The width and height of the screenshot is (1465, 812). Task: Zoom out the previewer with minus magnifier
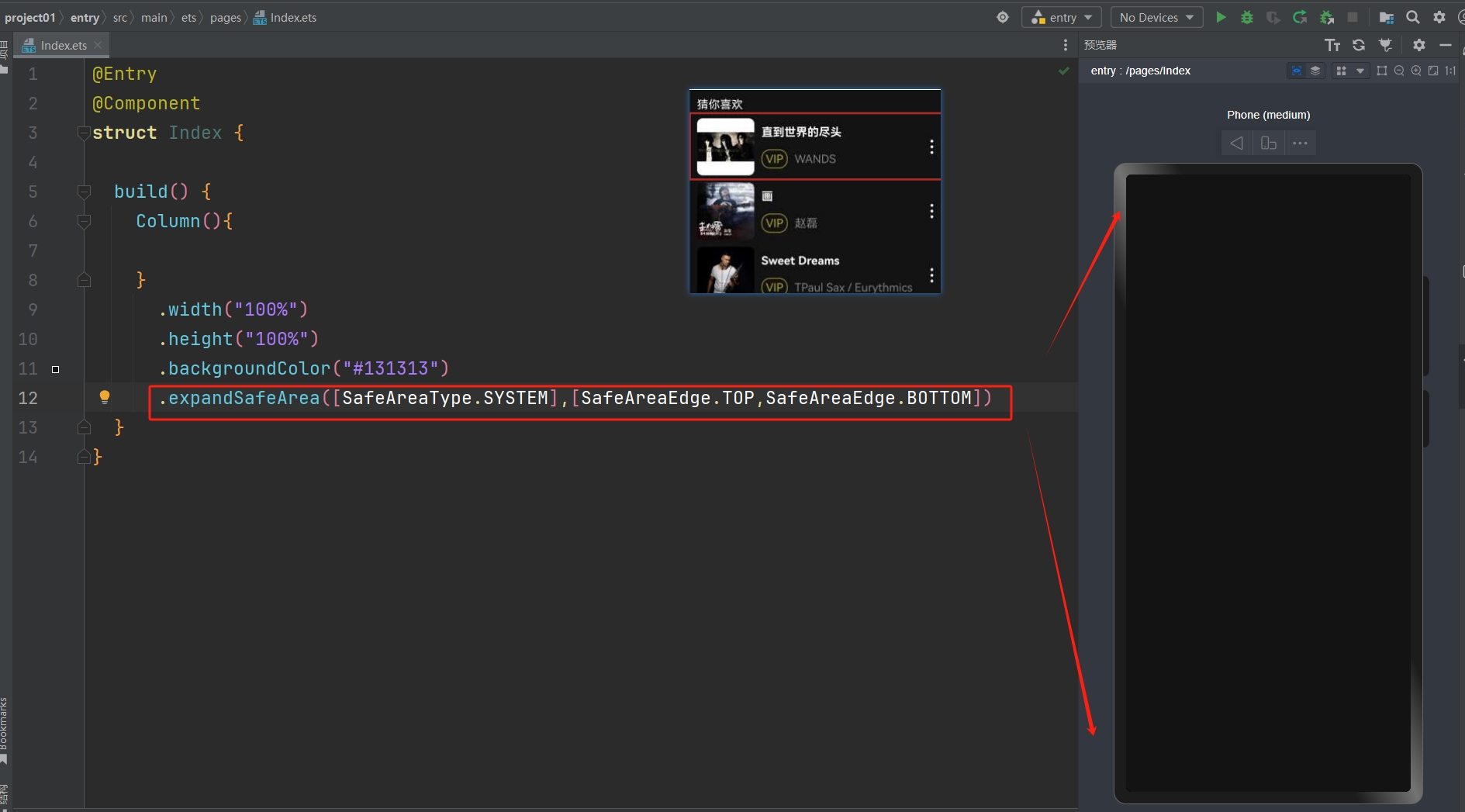(1399, 71)
